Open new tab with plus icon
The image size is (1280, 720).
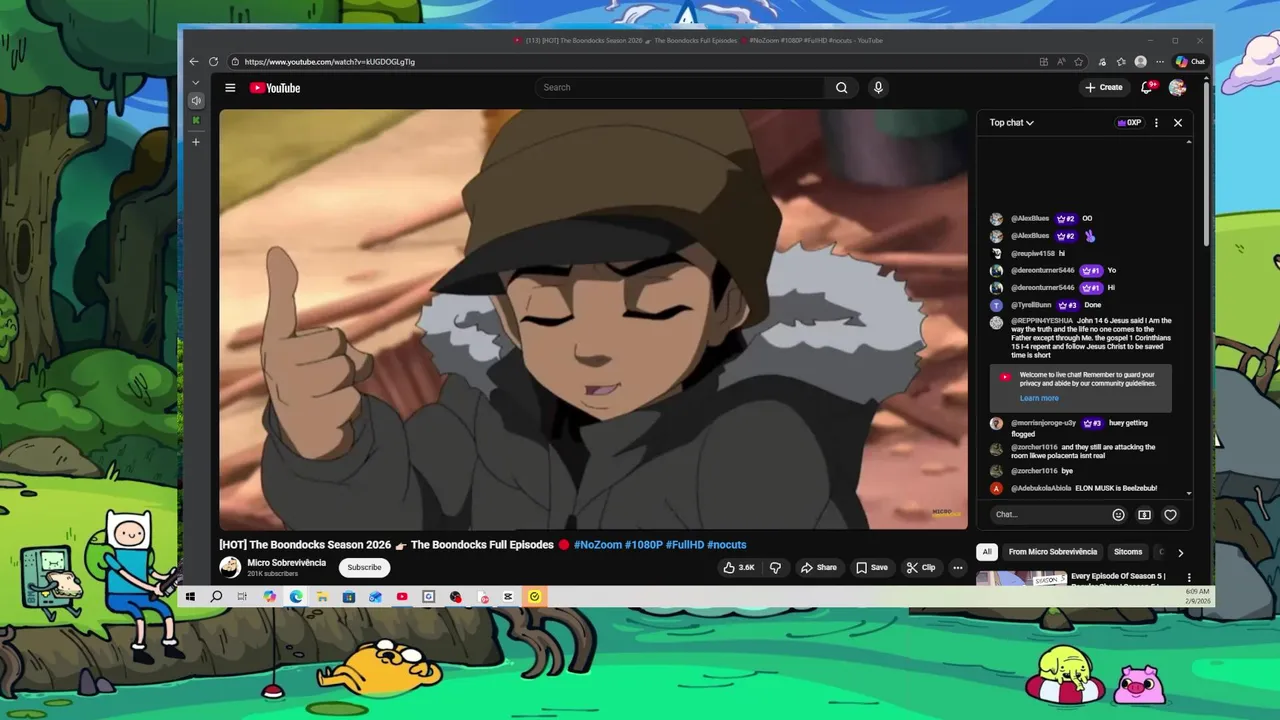point(196,142)
